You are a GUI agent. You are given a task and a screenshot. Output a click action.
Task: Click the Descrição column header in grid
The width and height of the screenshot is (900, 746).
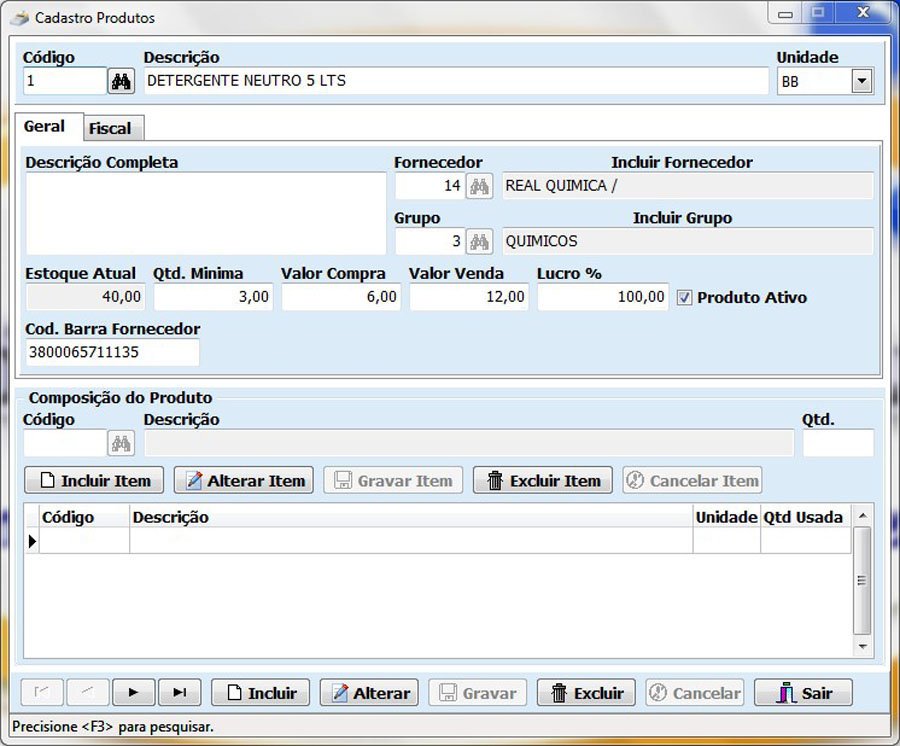click(x=412, y=517)
